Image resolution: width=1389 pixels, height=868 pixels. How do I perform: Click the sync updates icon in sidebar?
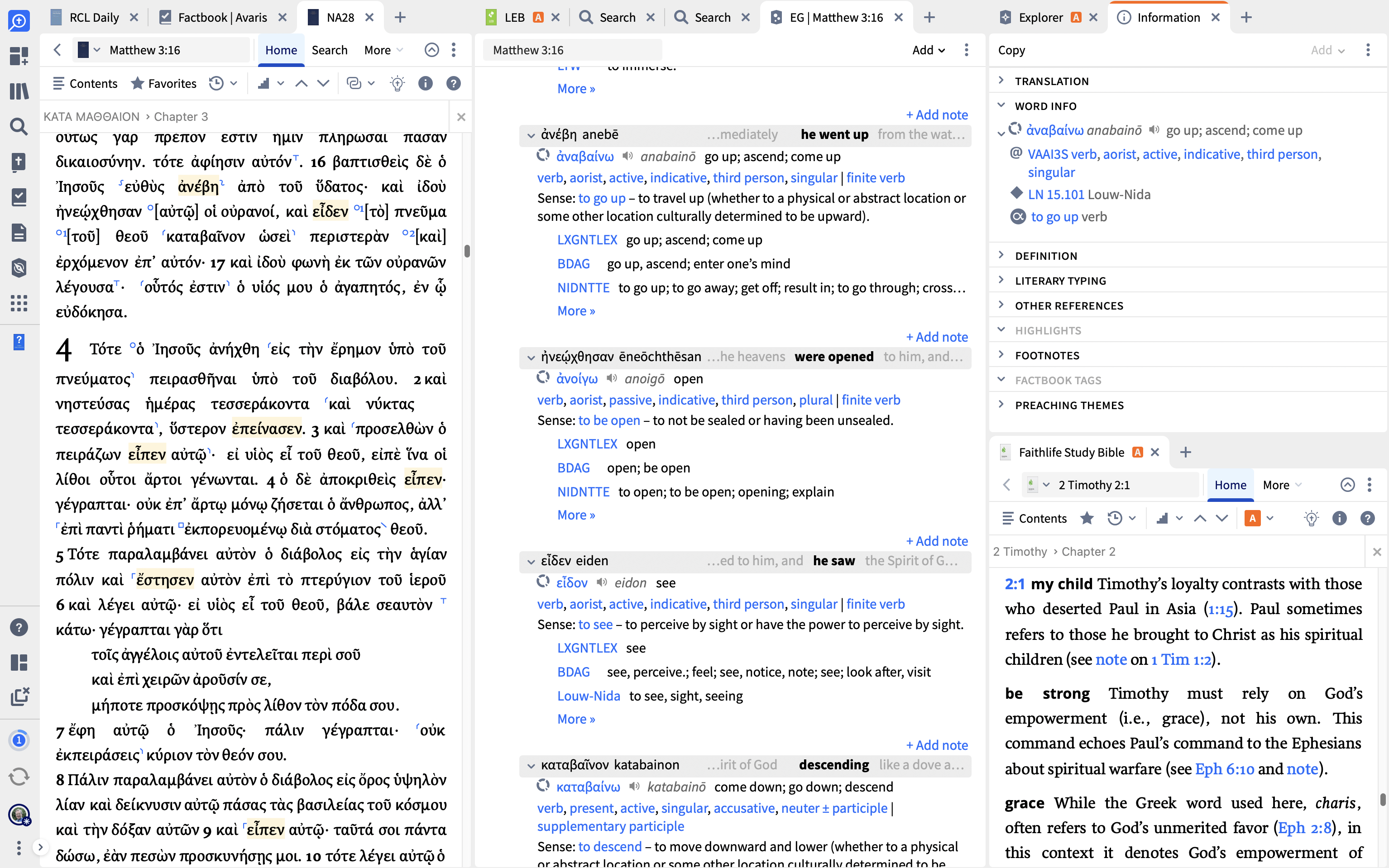[19, 777]
